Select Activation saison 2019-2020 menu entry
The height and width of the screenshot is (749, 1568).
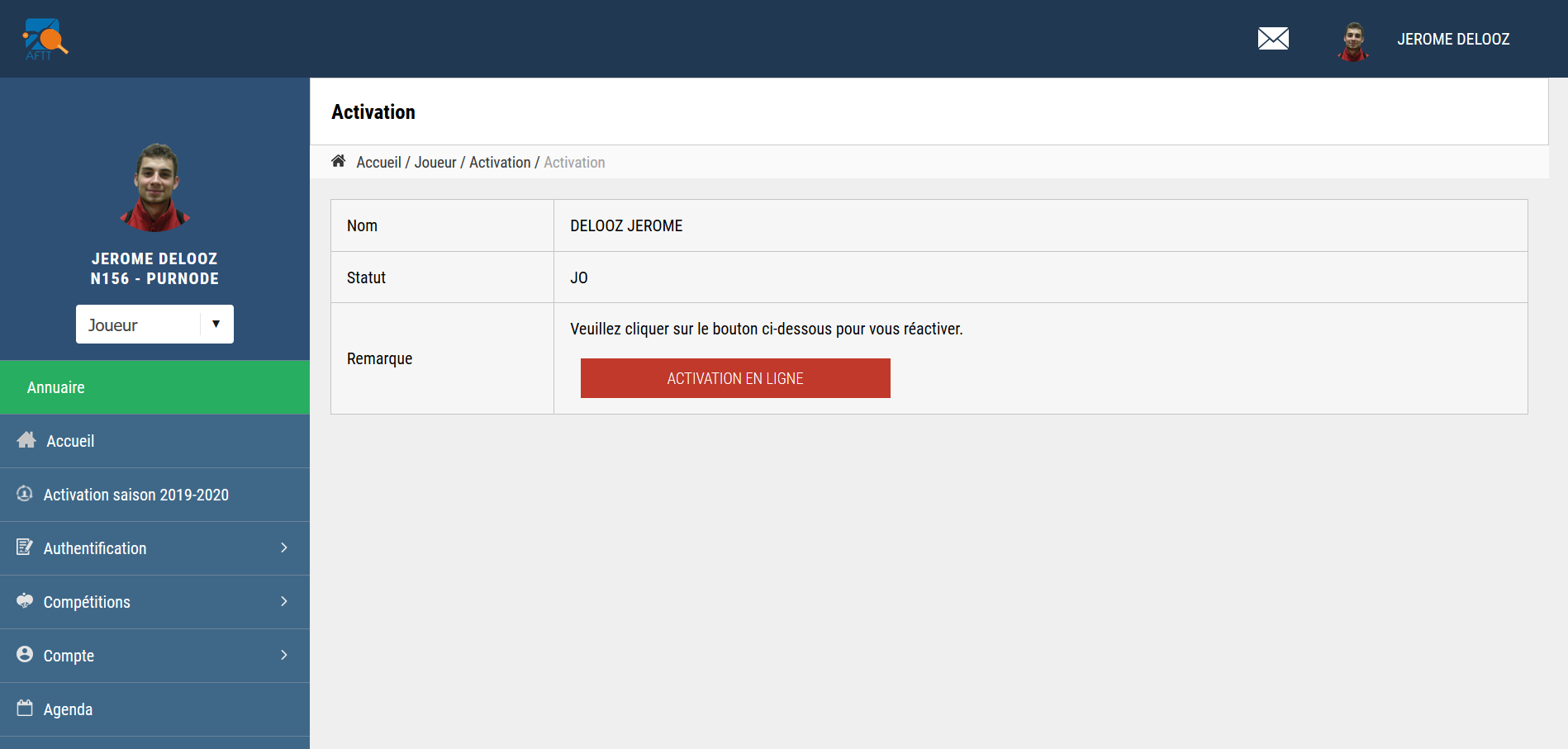[136, 495]
